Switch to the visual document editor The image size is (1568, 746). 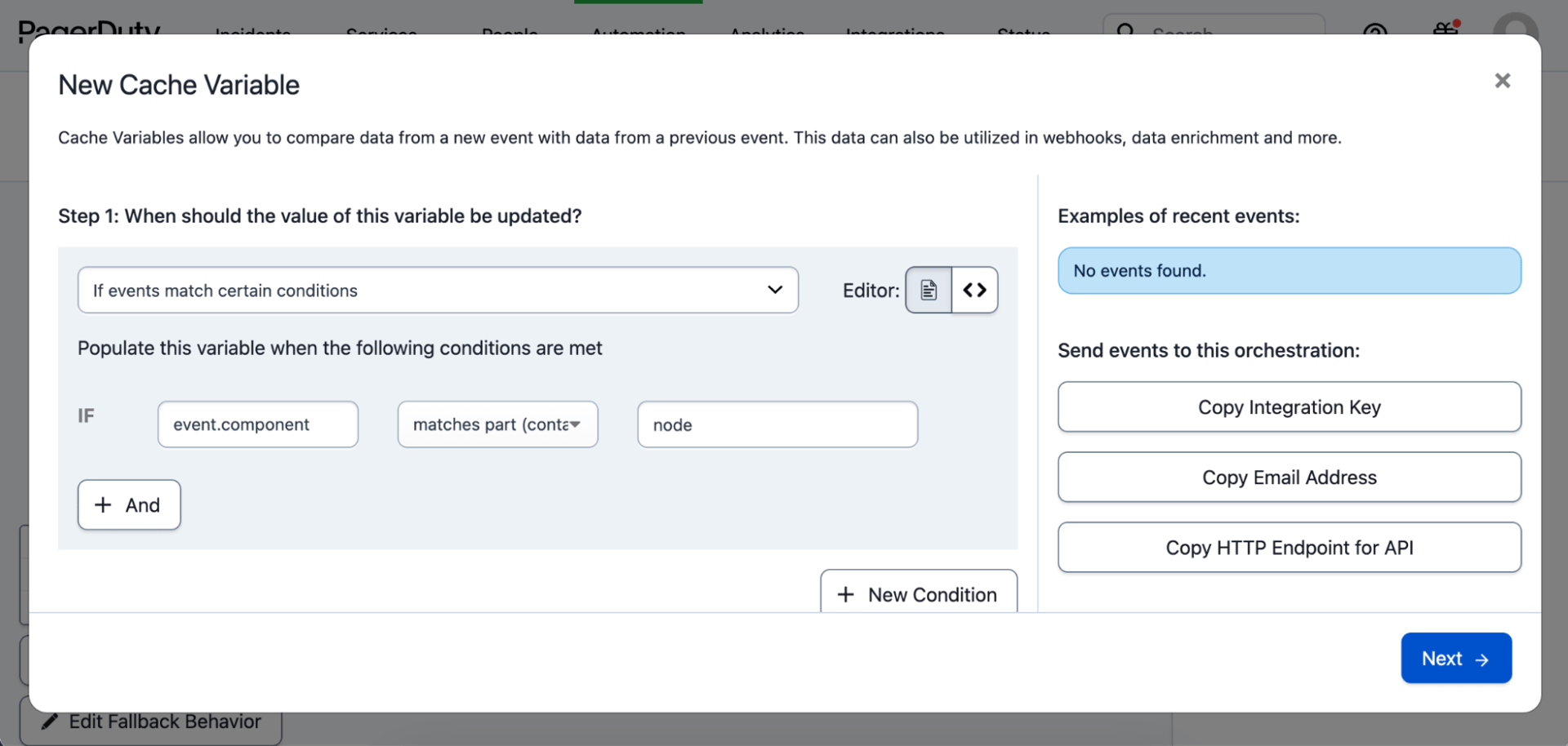tap(929, 291)
